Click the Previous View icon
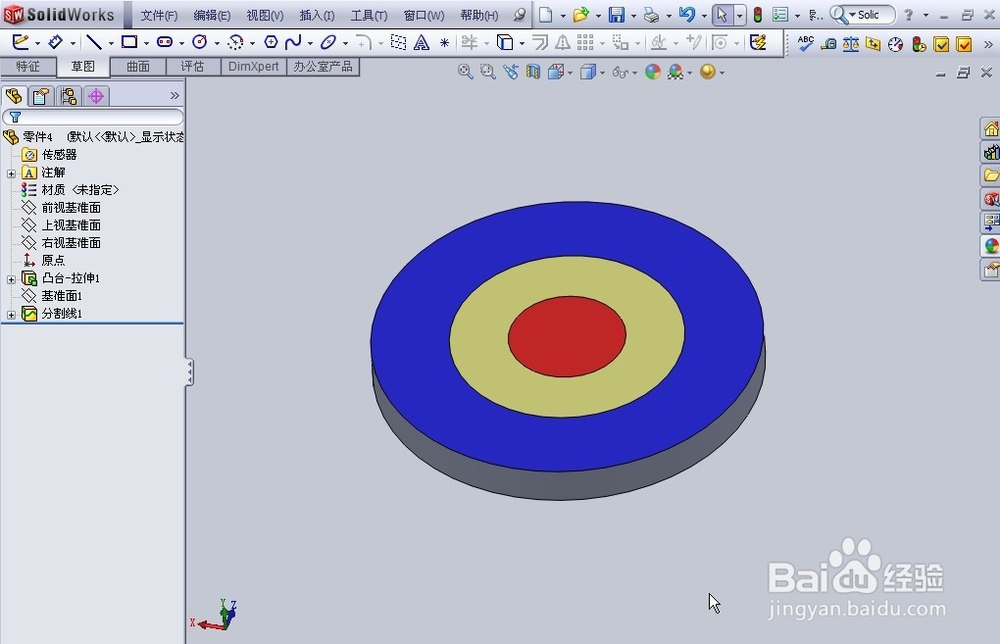This screenshot has height=644, width=1000. 510,72
